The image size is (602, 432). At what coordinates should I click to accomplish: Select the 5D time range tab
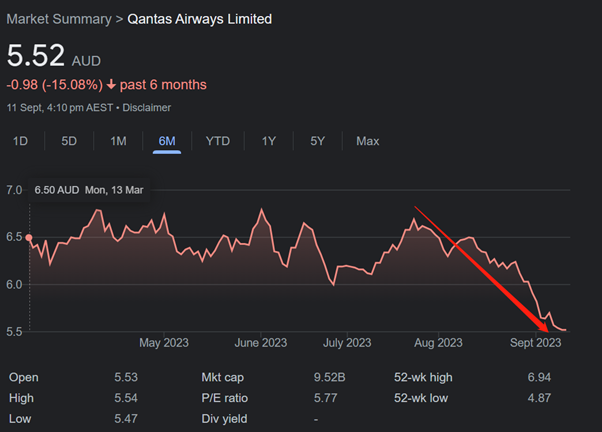pos(69,141)
